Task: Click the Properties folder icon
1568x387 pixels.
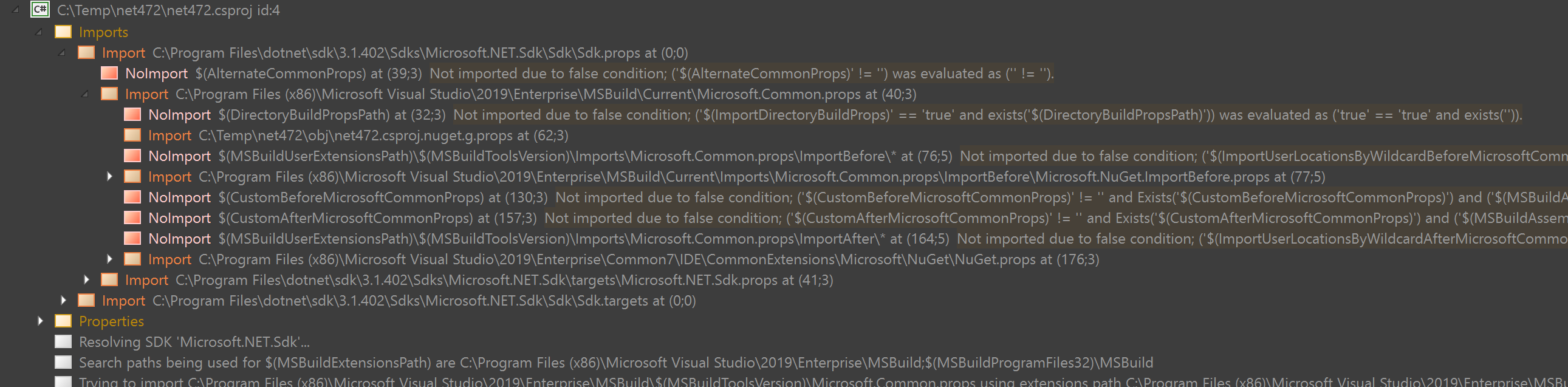Action: (63, 321)
